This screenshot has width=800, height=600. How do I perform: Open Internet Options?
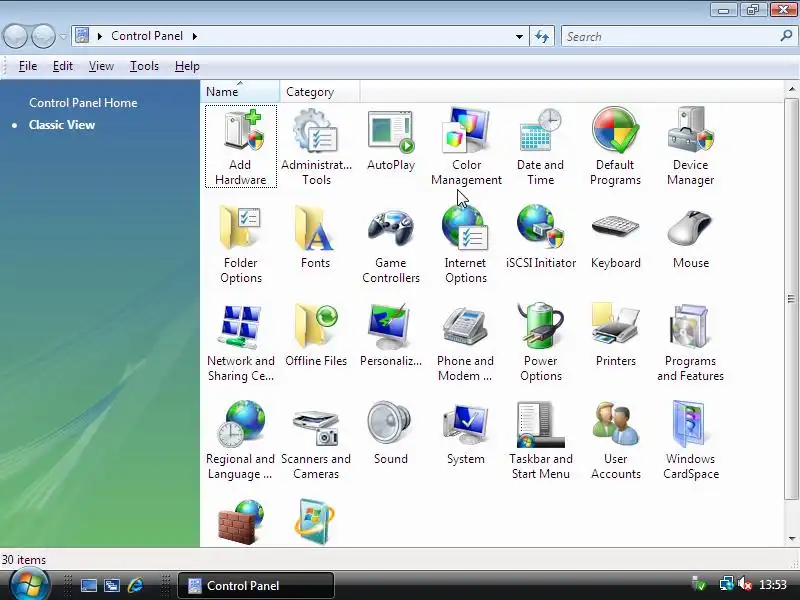pyautogui.click(x=465, y=244)
